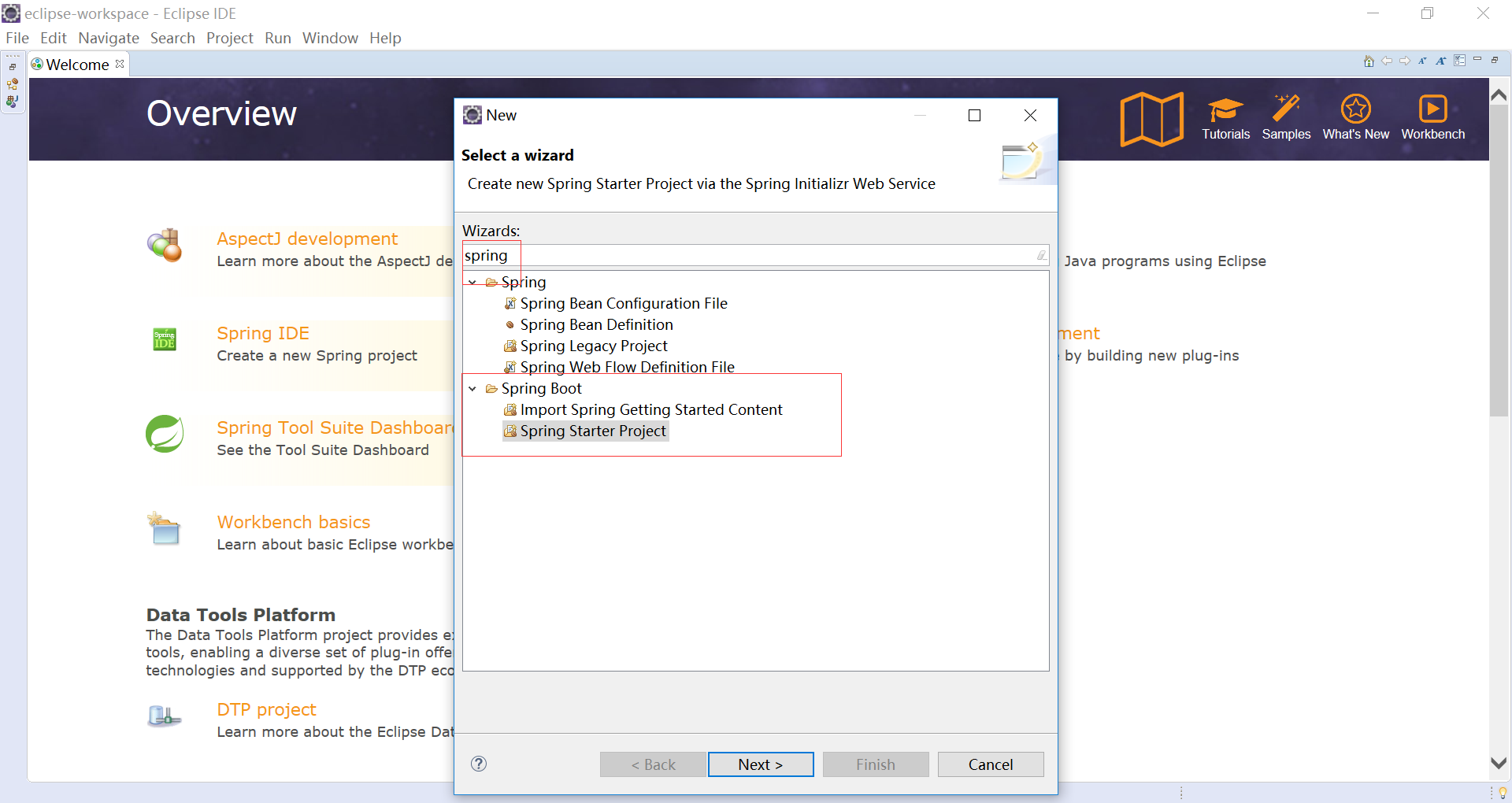
Task: Open the DTP project link
Action: coord(266,709)
